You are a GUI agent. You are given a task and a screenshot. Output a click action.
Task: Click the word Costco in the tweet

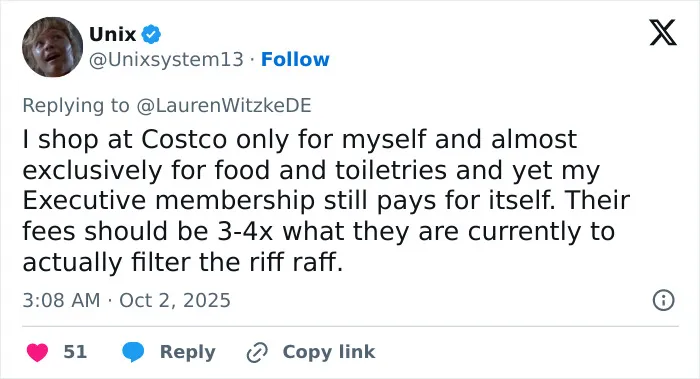[x=184, y=139]
